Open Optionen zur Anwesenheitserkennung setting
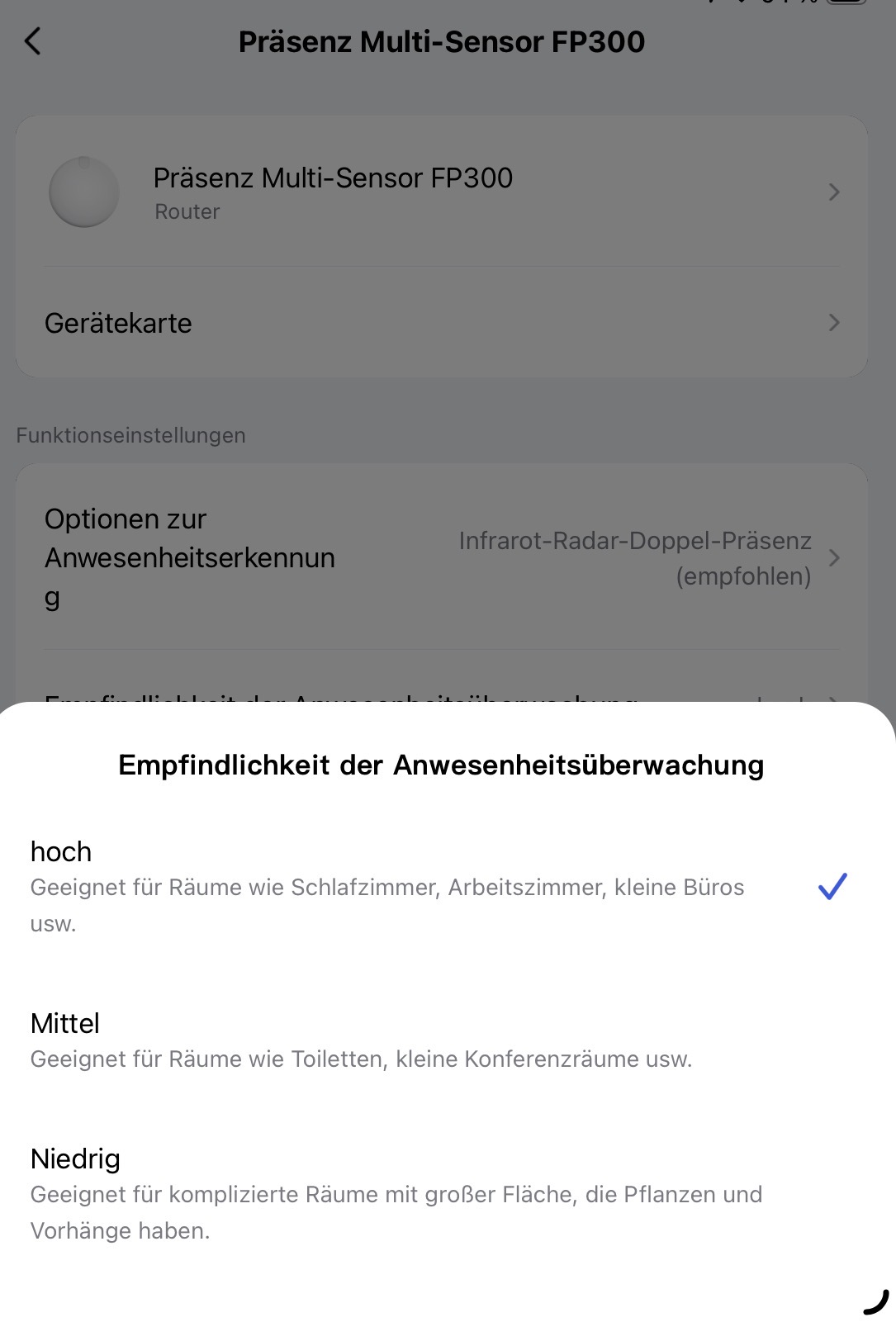Image resolution: width=896 pixels, height=1322 pixels. pyautogui.click(x=442, y=557)
